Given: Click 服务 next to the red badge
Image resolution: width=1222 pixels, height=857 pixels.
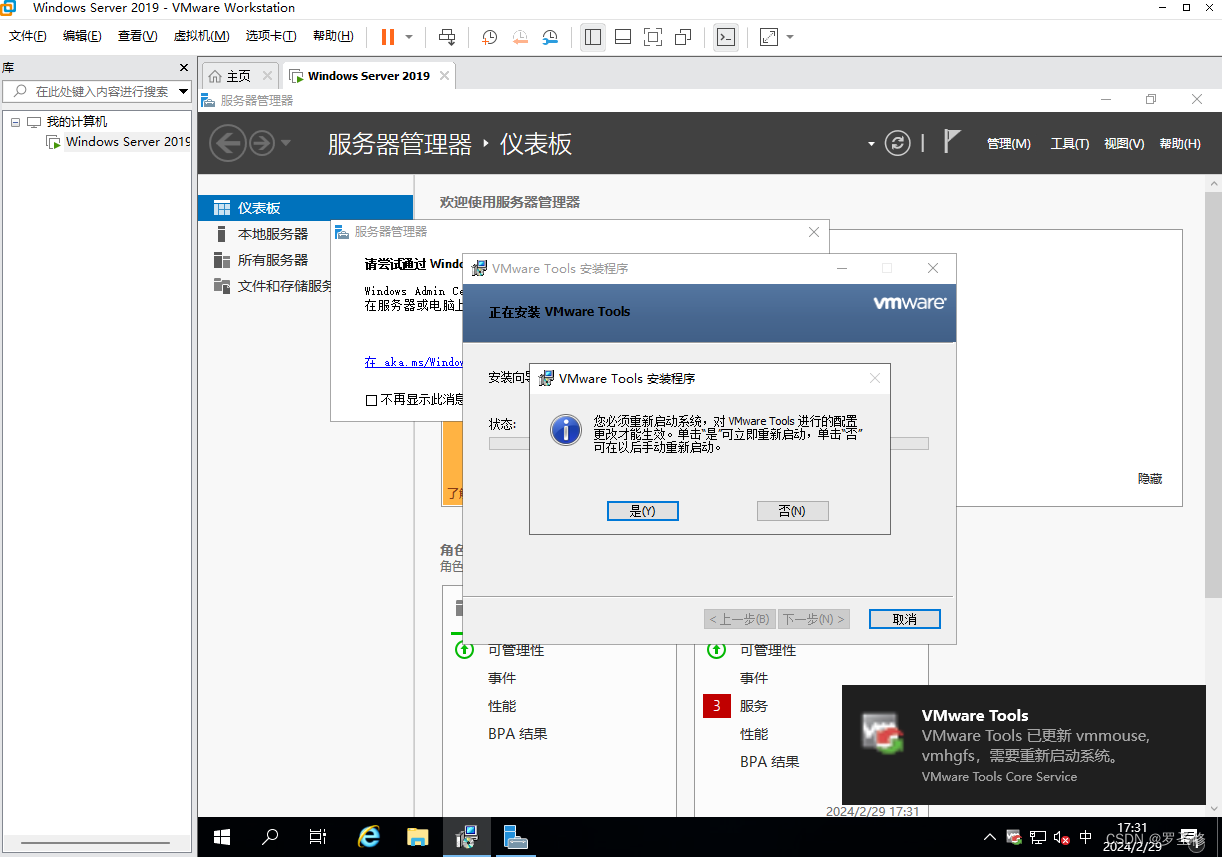Looking at the screenshot, I should pyautogui.click(x=754, y=706).
